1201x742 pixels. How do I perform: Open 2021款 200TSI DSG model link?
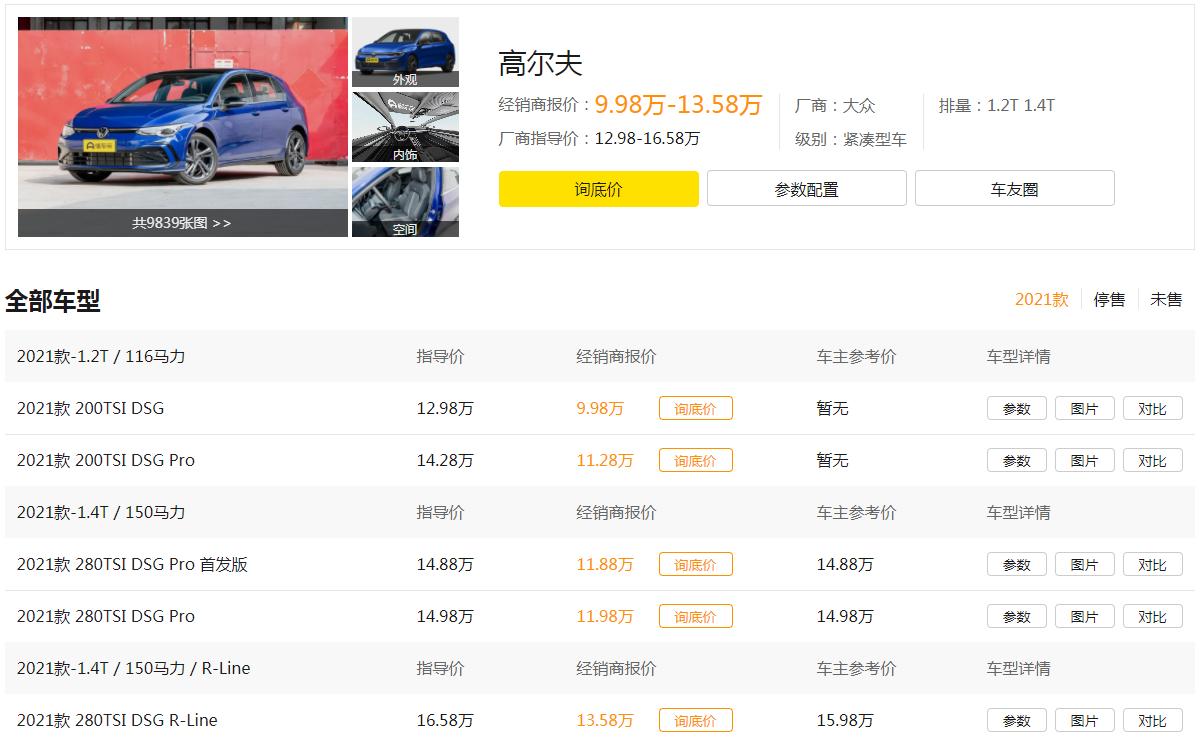click(90, 408)
